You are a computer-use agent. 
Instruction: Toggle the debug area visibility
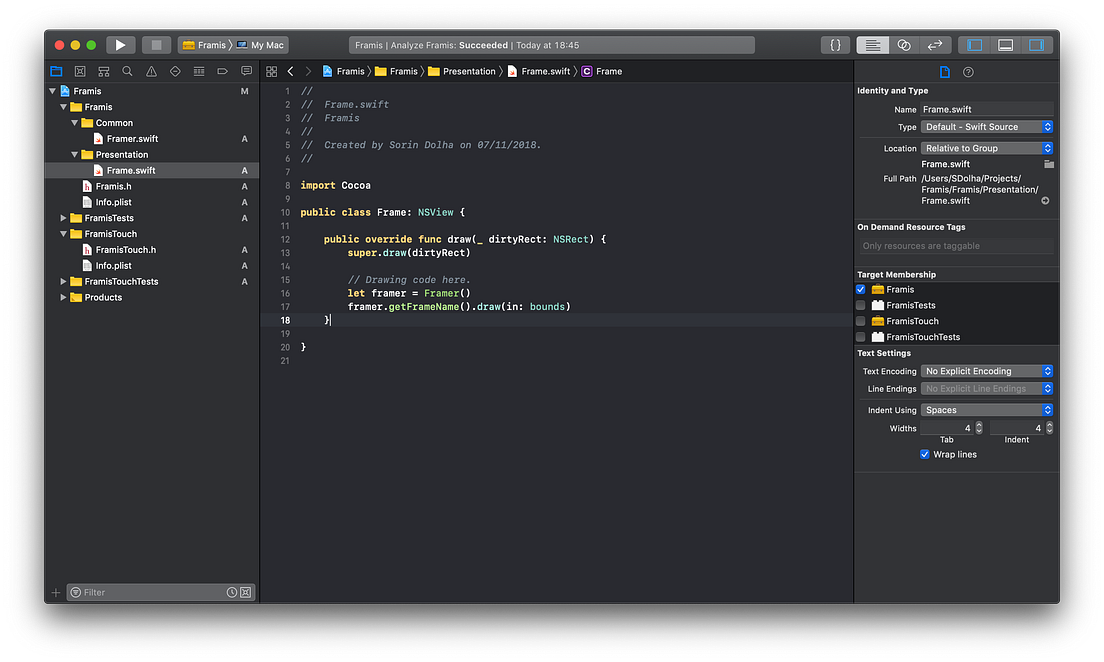(1006, 44)
